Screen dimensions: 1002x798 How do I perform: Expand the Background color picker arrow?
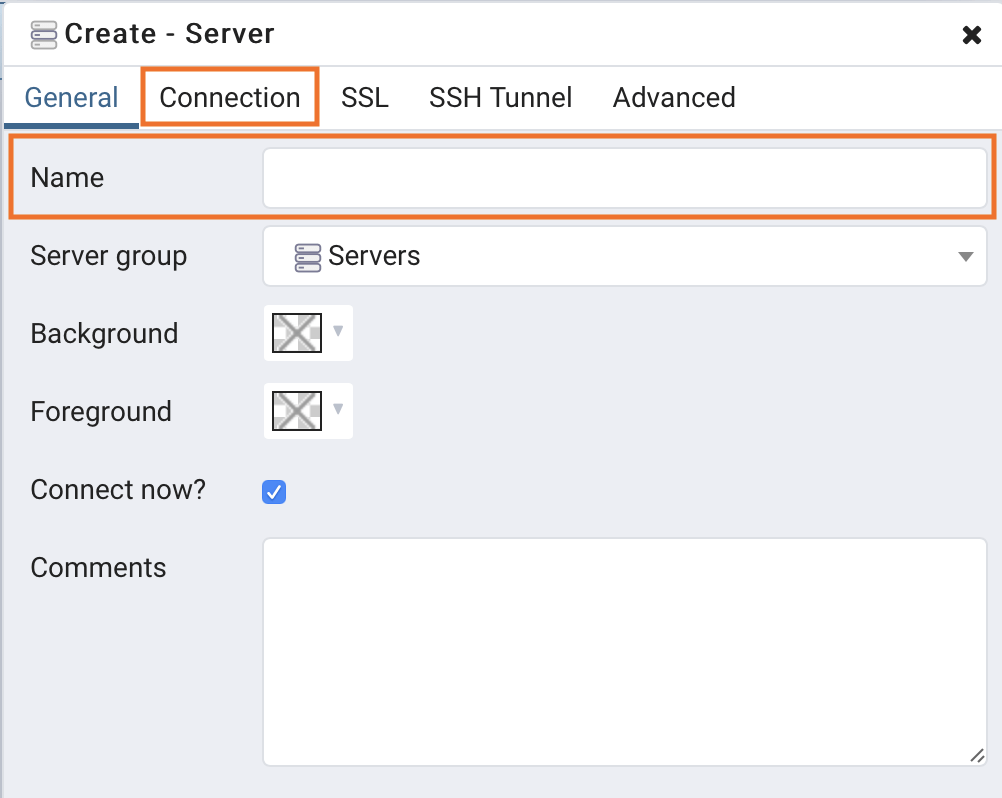pyautogui.click(x=338, y=331)
